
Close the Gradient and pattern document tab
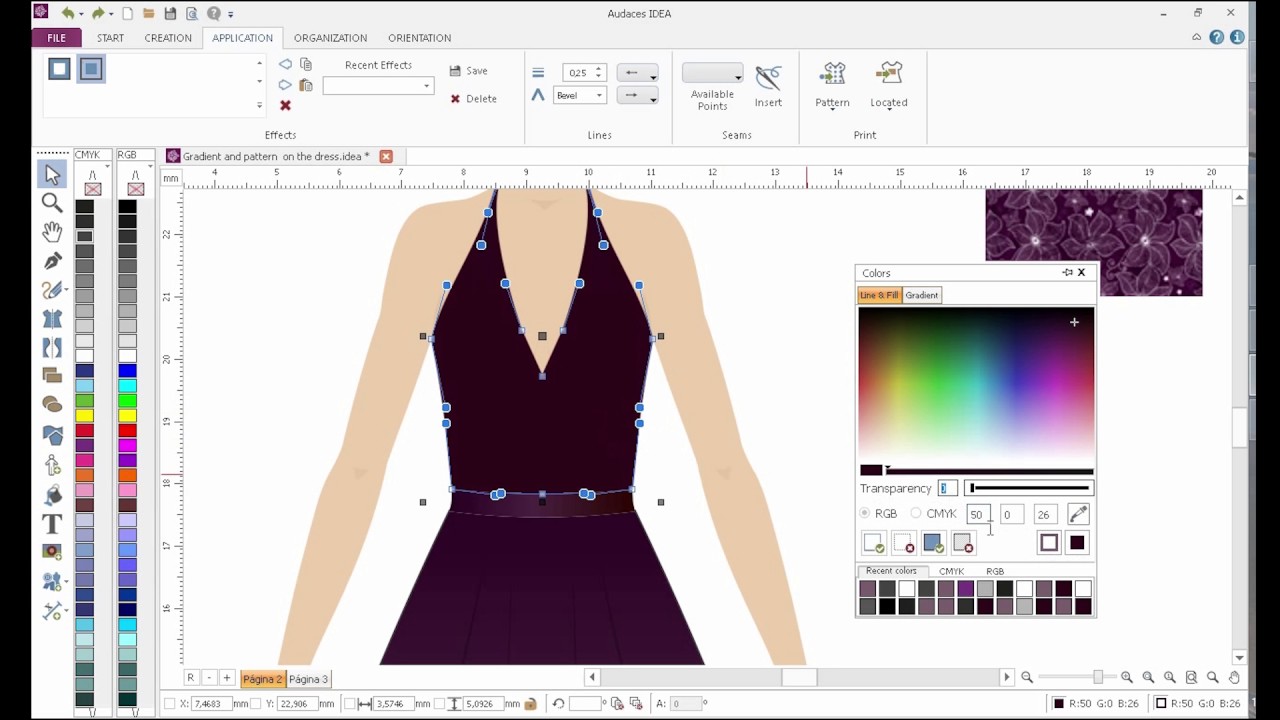[386, 156]
